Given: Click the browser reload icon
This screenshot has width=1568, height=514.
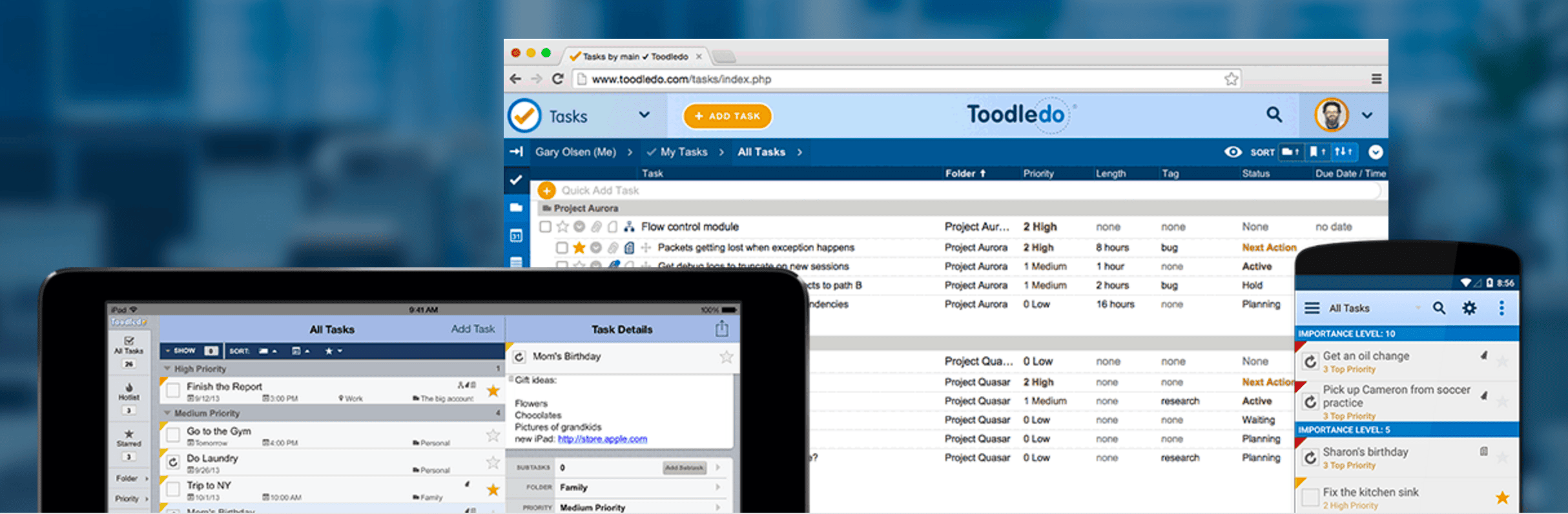Looking at the screenshot, I should coord(558,79).
